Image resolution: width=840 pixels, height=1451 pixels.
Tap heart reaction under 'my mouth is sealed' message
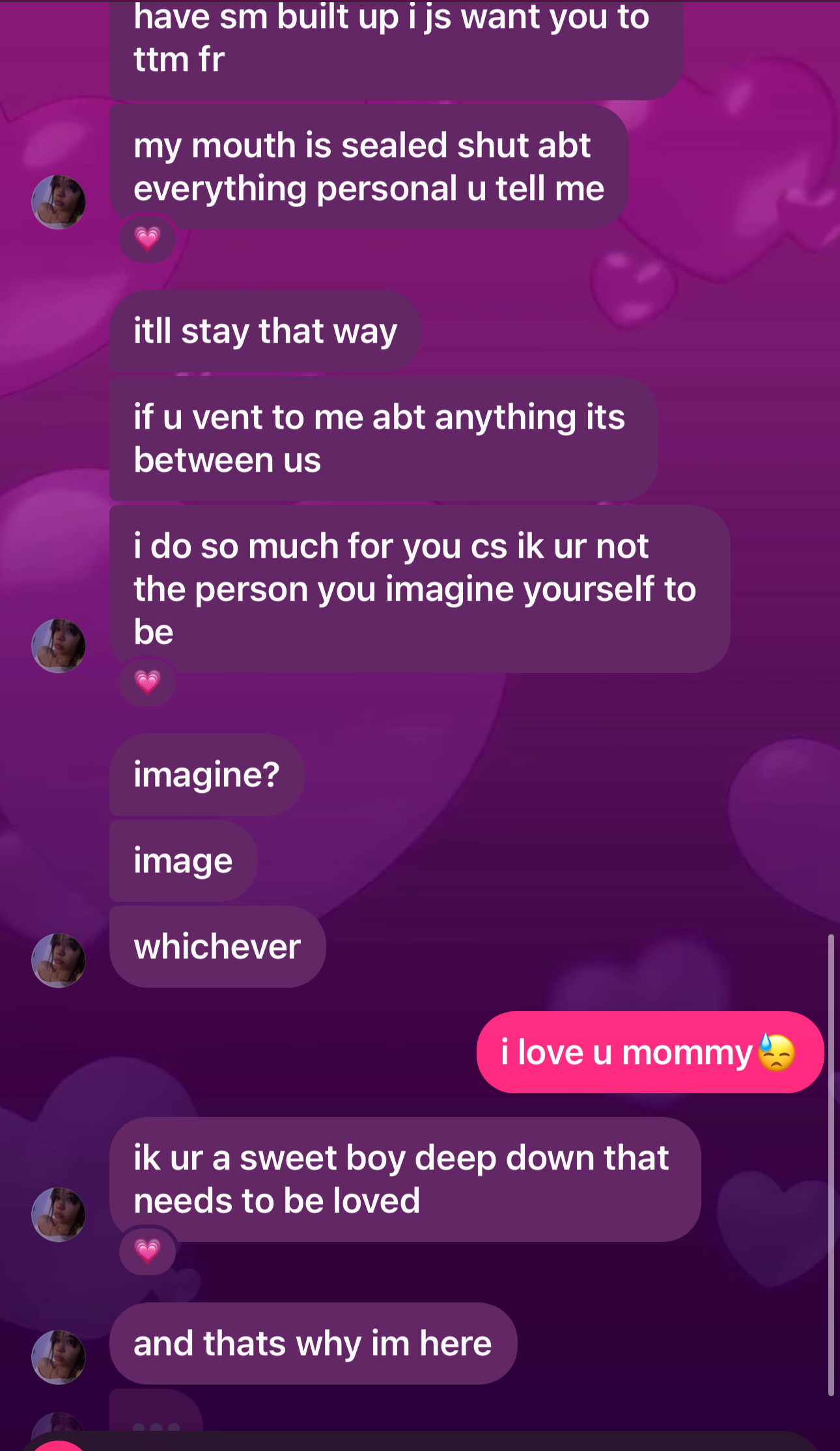pos(147,238)
